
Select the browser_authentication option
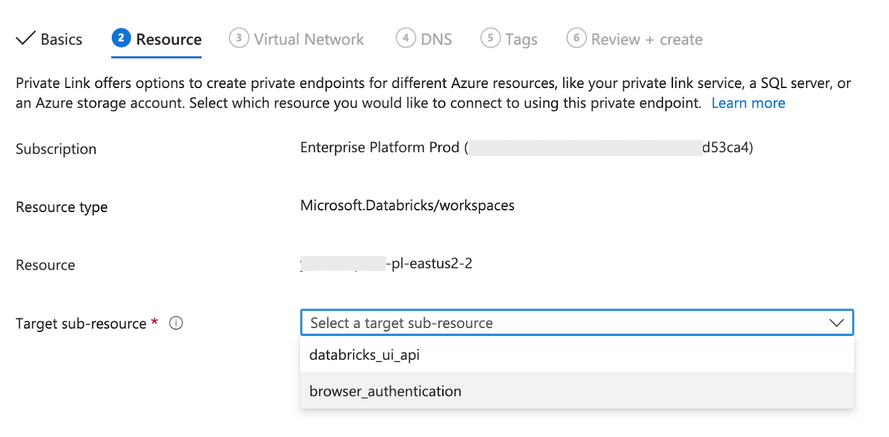385,391
